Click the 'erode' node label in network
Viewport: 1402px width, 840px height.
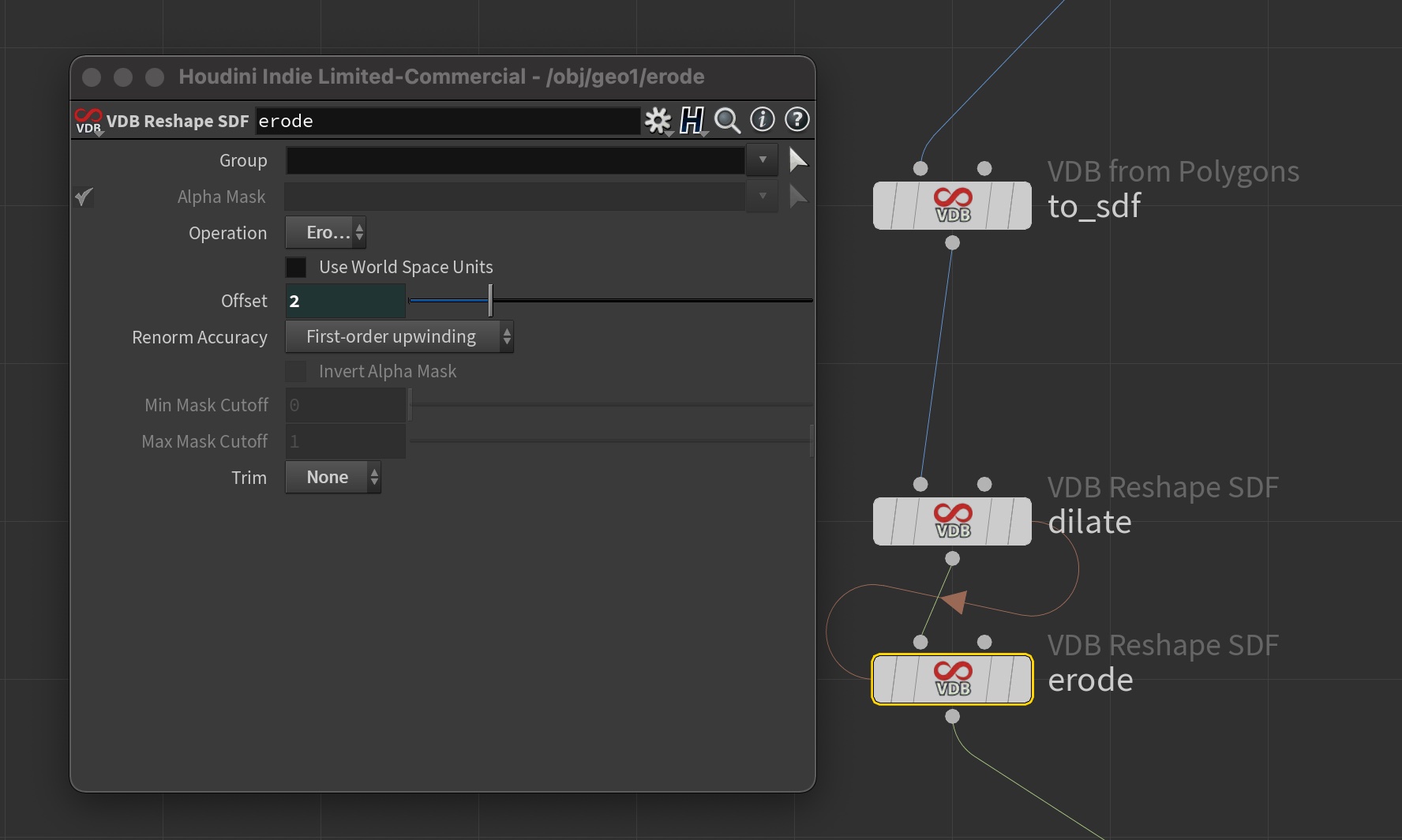tap(1090, 680)
